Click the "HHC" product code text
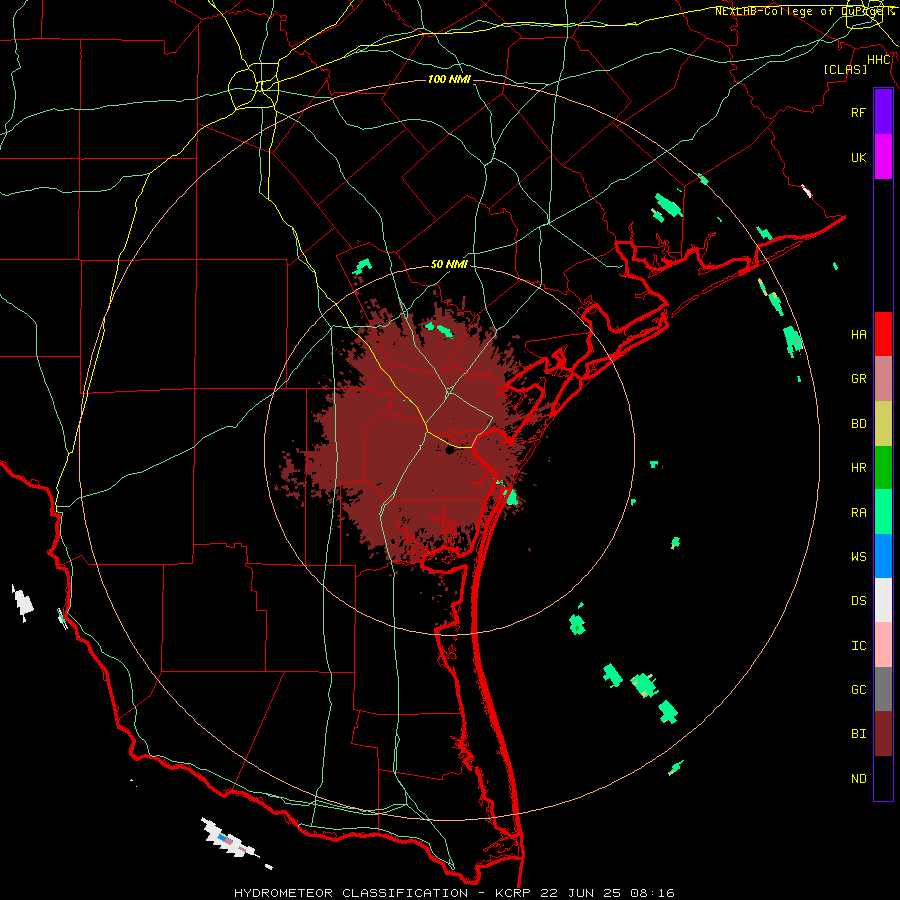The height and width of the screenshot is (900, 900). [879, 60]
